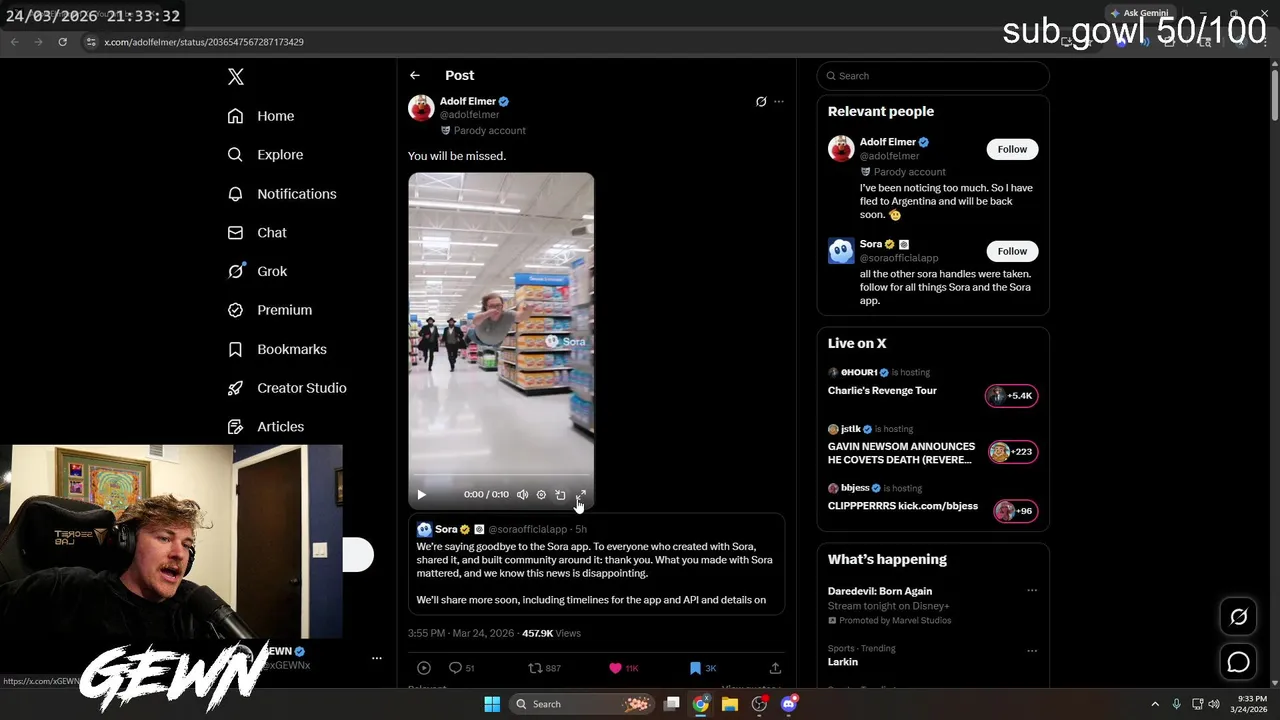Open Chrome from the taskbar

pyautogui.click(x=701, y=704)
